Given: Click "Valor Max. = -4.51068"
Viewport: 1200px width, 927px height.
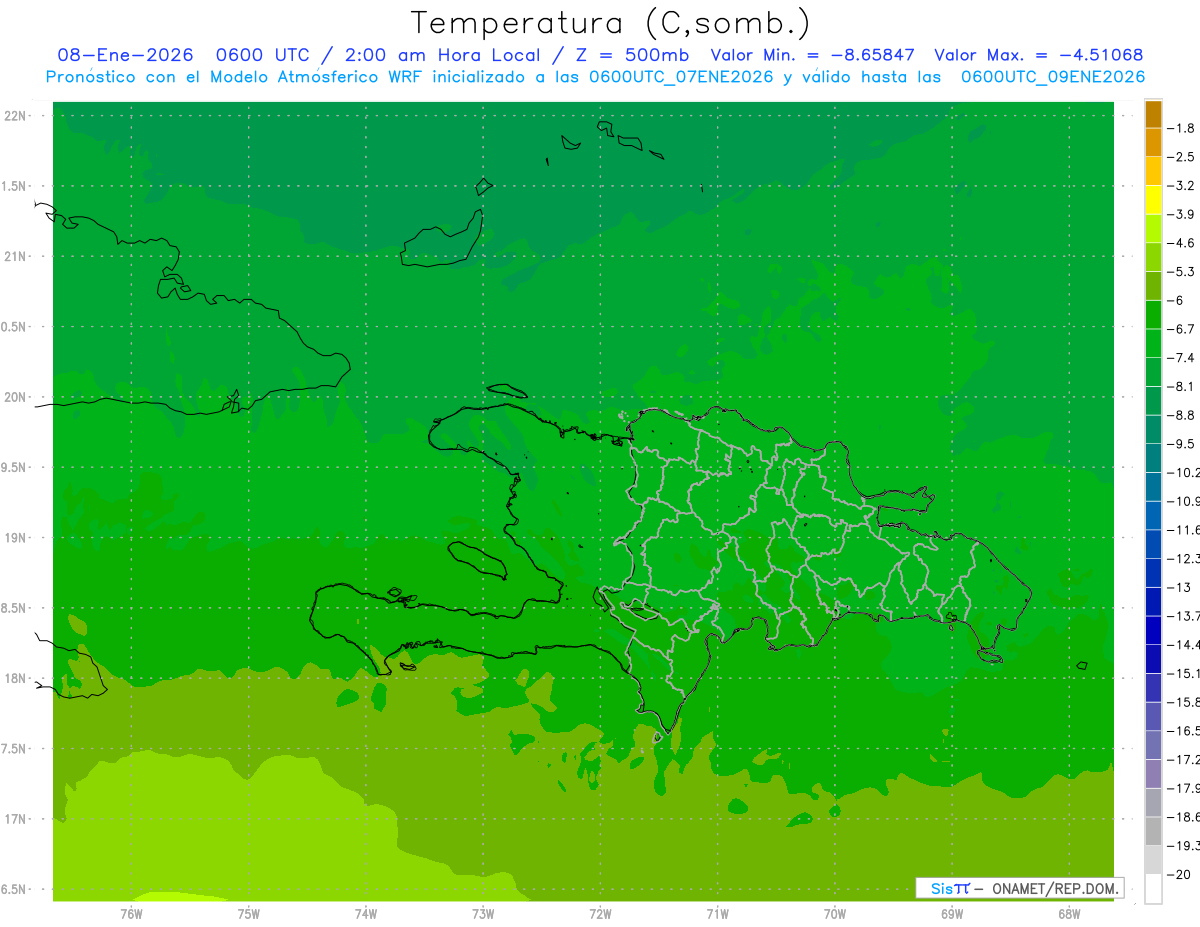Looking at the screenshot, I should click(1039, 56).
